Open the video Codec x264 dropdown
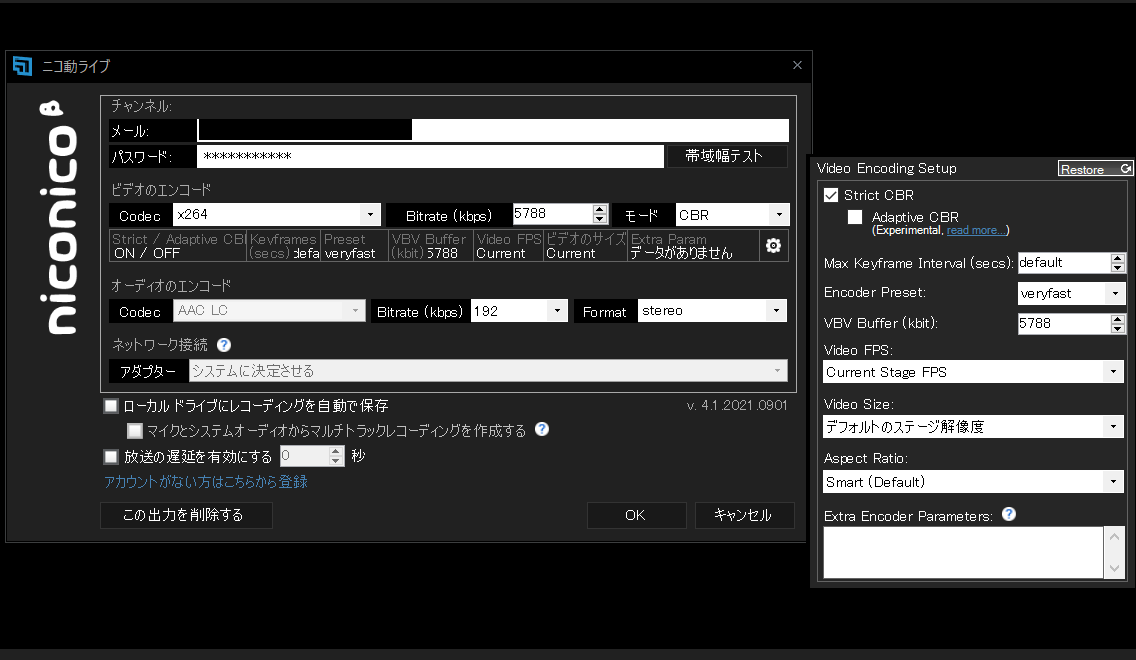 (x=370, y=214)
